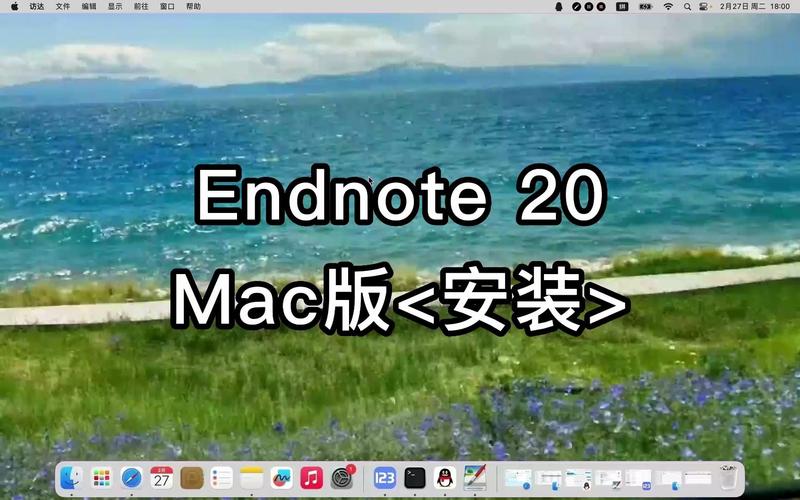Open the 前往 menu
This screenshot has width=800, height=500.
click(x=141, y=7)
